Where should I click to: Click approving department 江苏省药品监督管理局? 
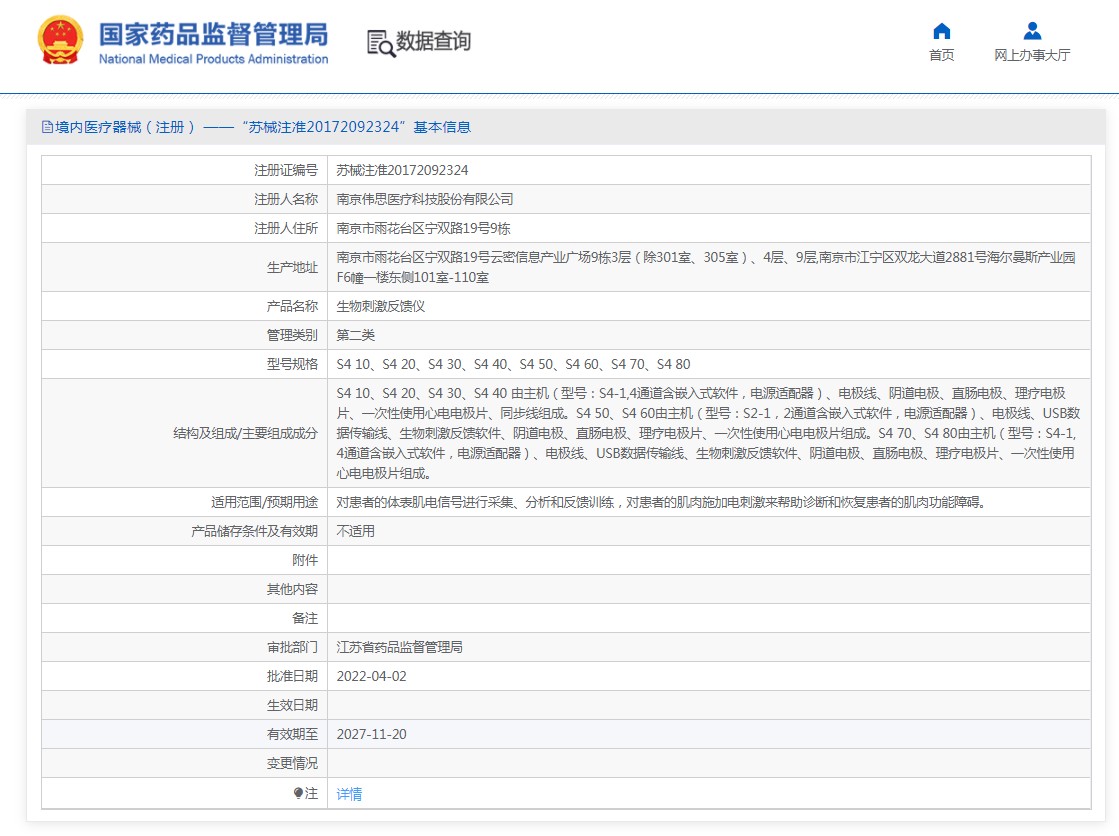click(x=399, y=647)
